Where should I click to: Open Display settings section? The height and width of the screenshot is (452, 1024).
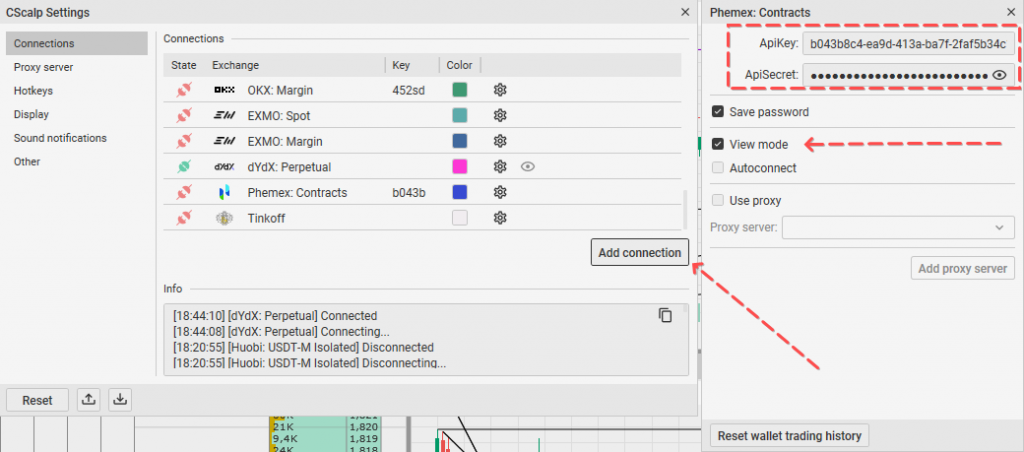pos(31,114)
